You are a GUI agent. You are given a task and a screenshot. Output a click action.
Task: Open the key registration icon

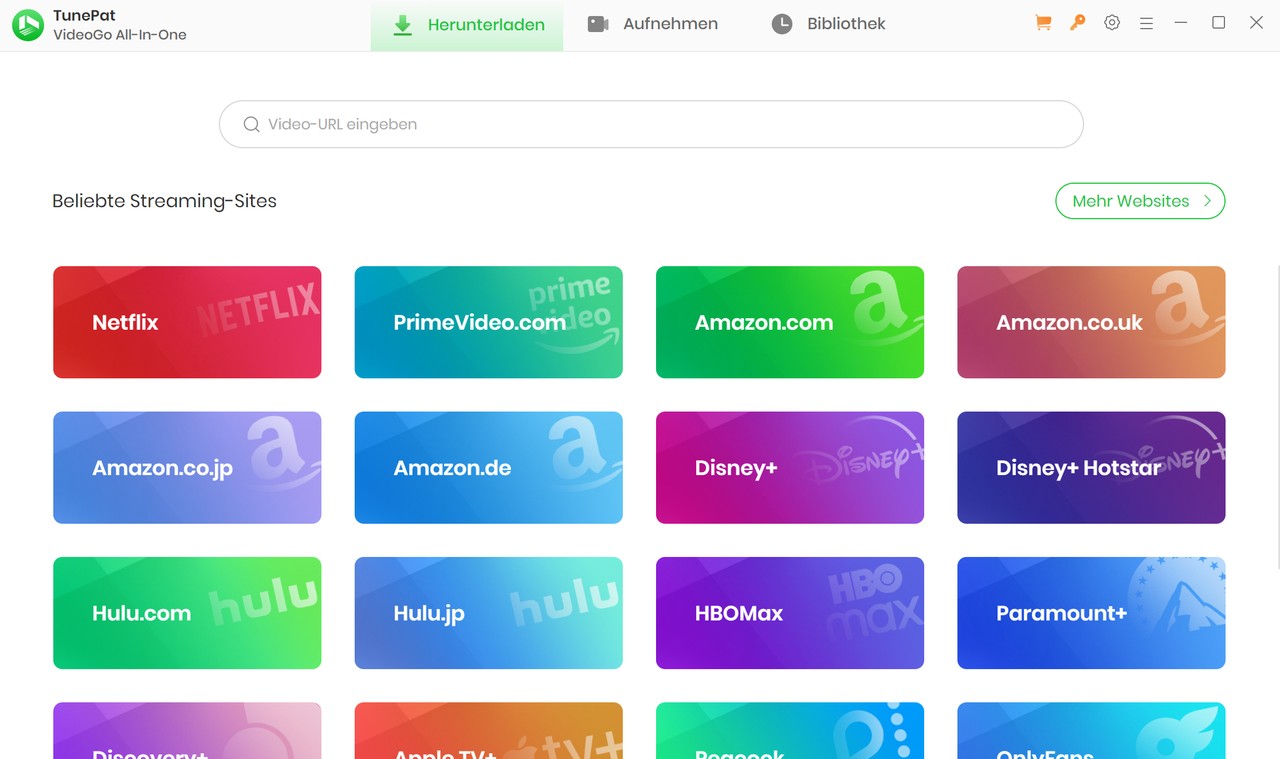click(x=1077, y=23)
